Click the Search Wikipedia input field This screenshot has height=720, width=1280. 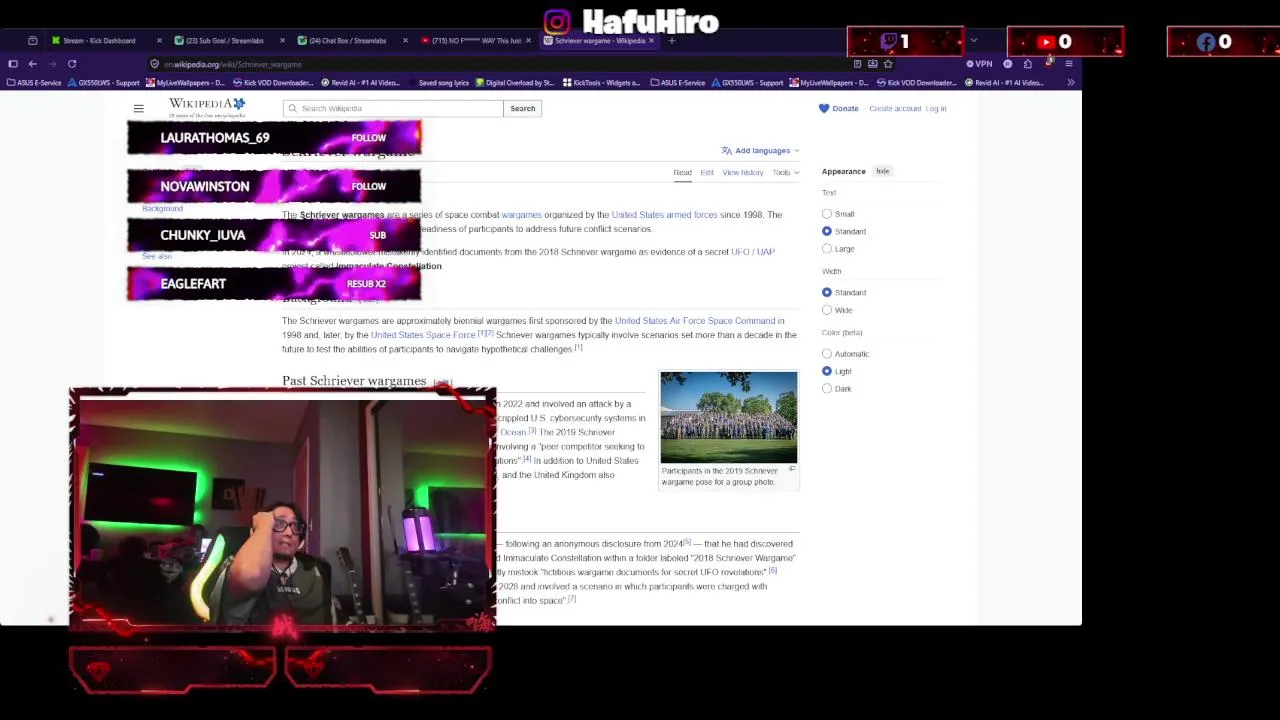[392, 108]
